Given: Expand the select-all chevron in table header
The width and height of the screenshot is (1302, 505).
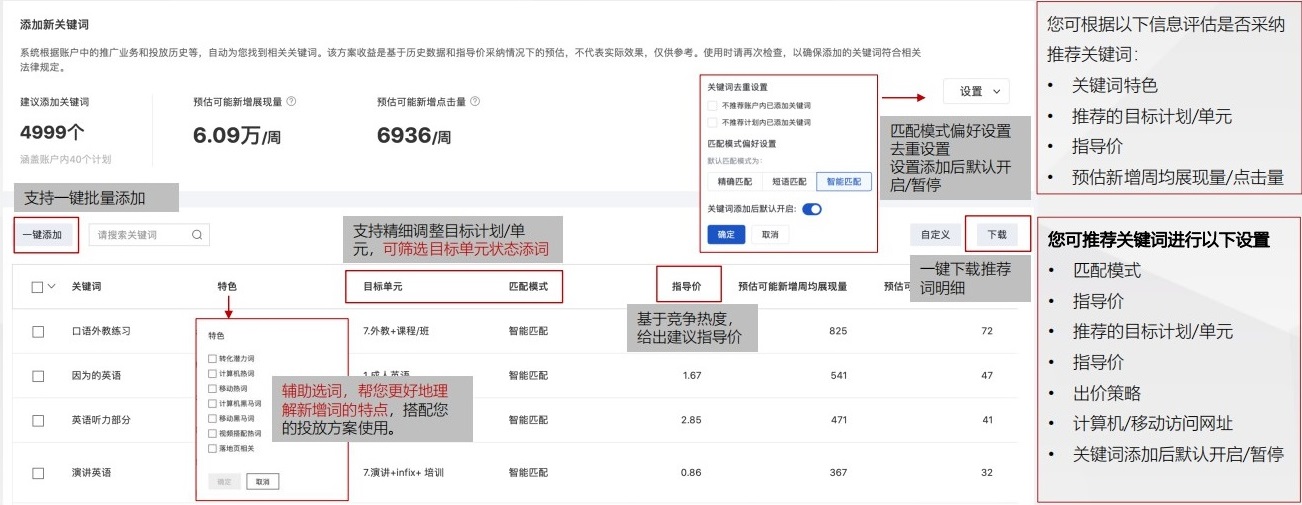Looking at the screenshot, I should pos(51,286).
